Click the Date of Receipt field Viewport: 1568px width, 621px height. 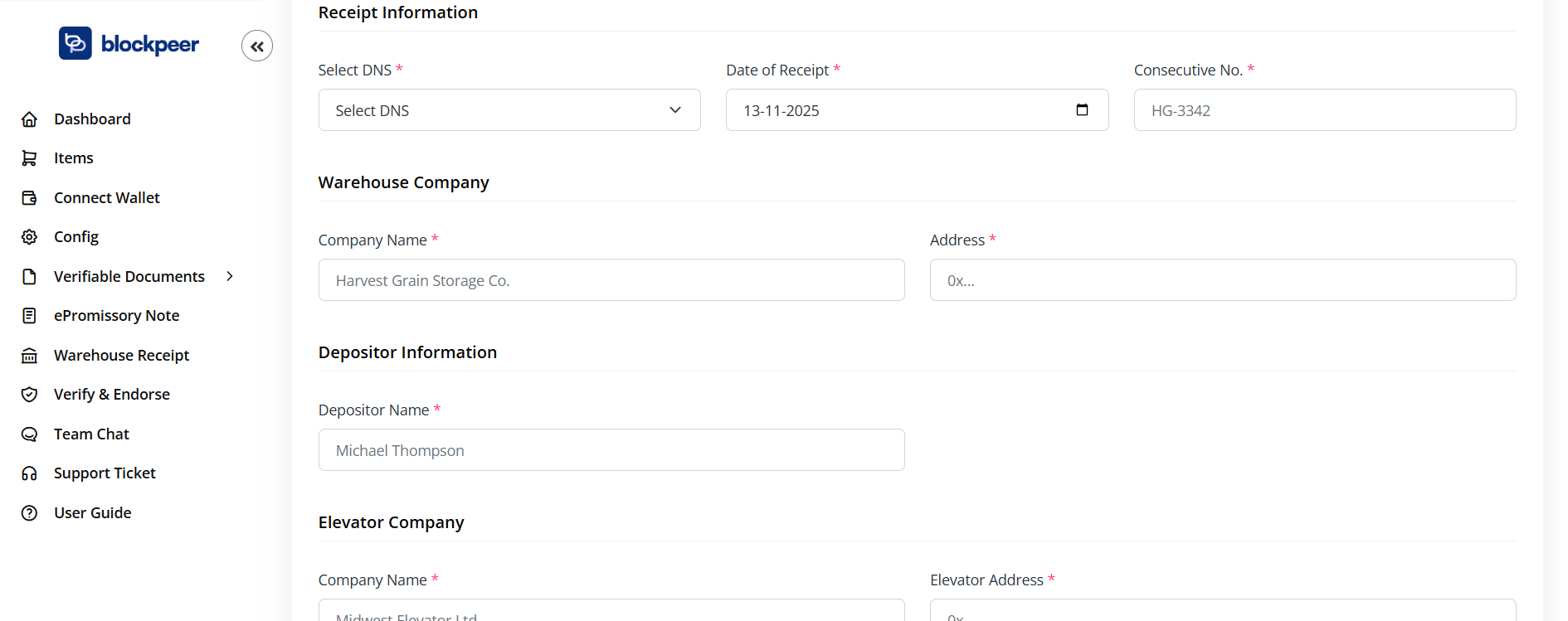[917, 109]
